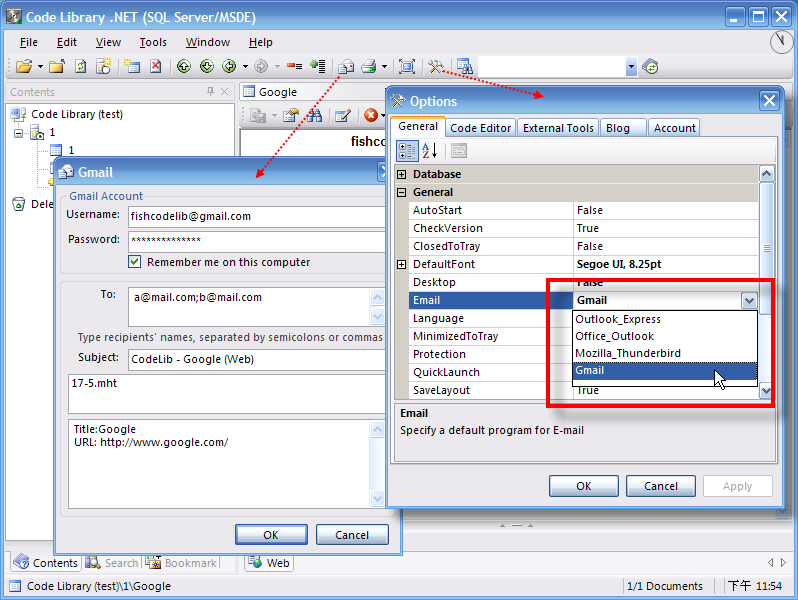
Task: Click the Password field in Gmail dialog
Action: coord(257,241)
